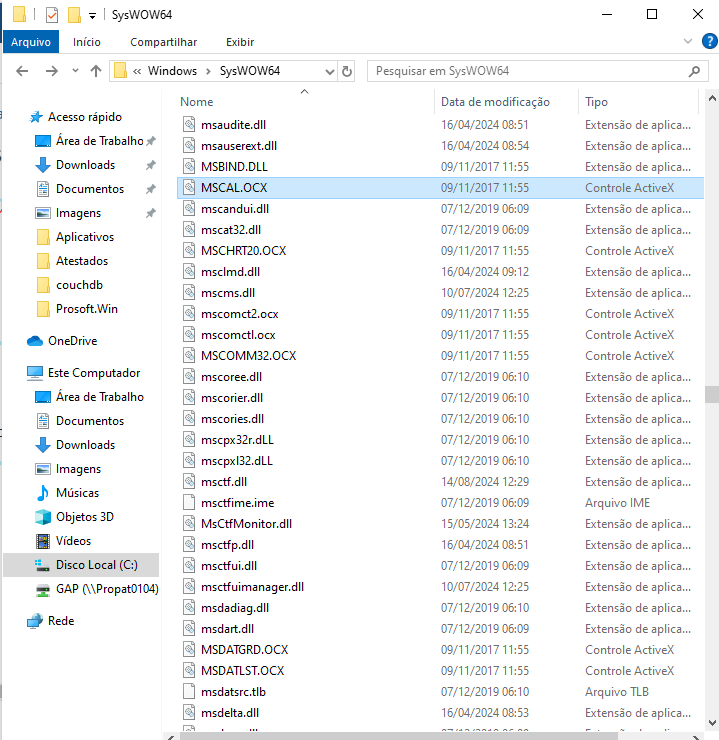
Task: Select the msdelta.dll file name
Action: (x=230, y=713)
